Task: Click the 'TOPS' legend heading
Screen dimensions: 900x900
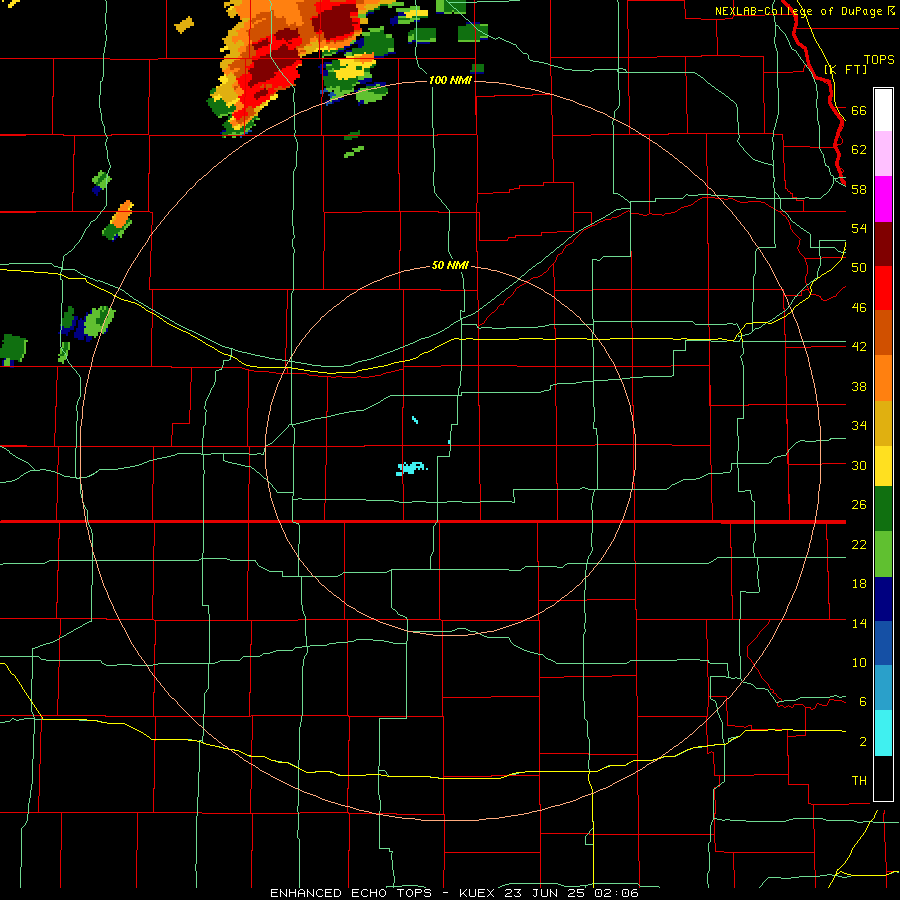Action: pos(879,60)
